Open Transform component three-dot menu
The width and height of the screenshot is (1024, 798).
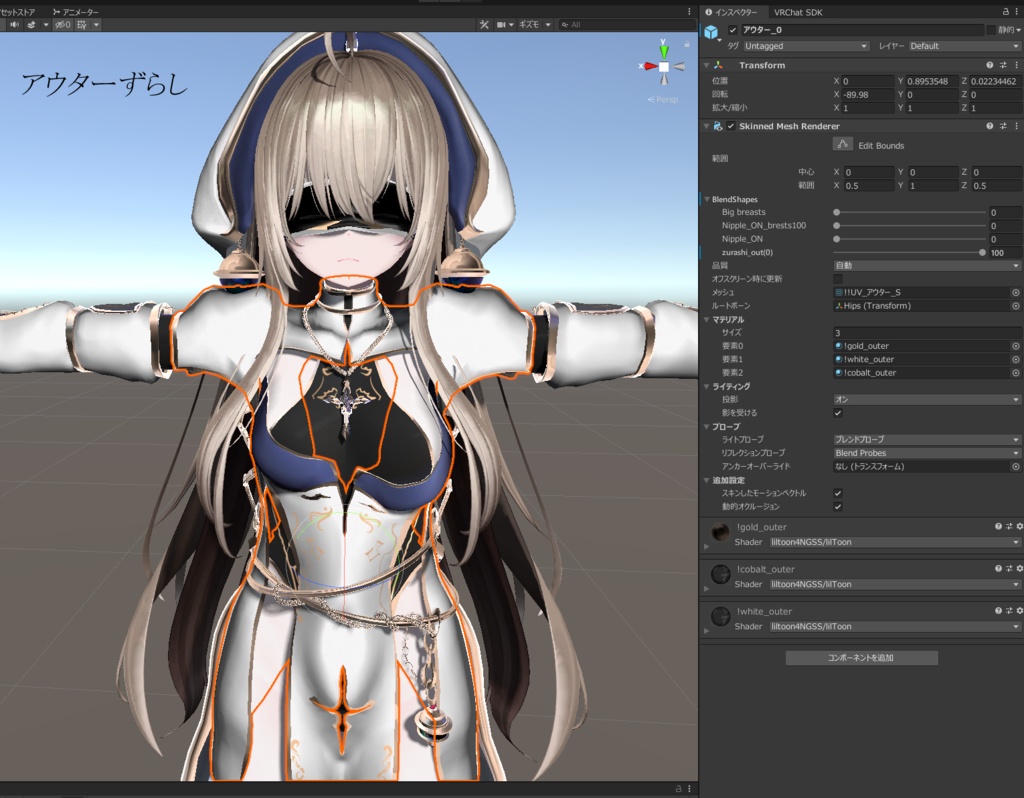click(x=1016, y=65)
